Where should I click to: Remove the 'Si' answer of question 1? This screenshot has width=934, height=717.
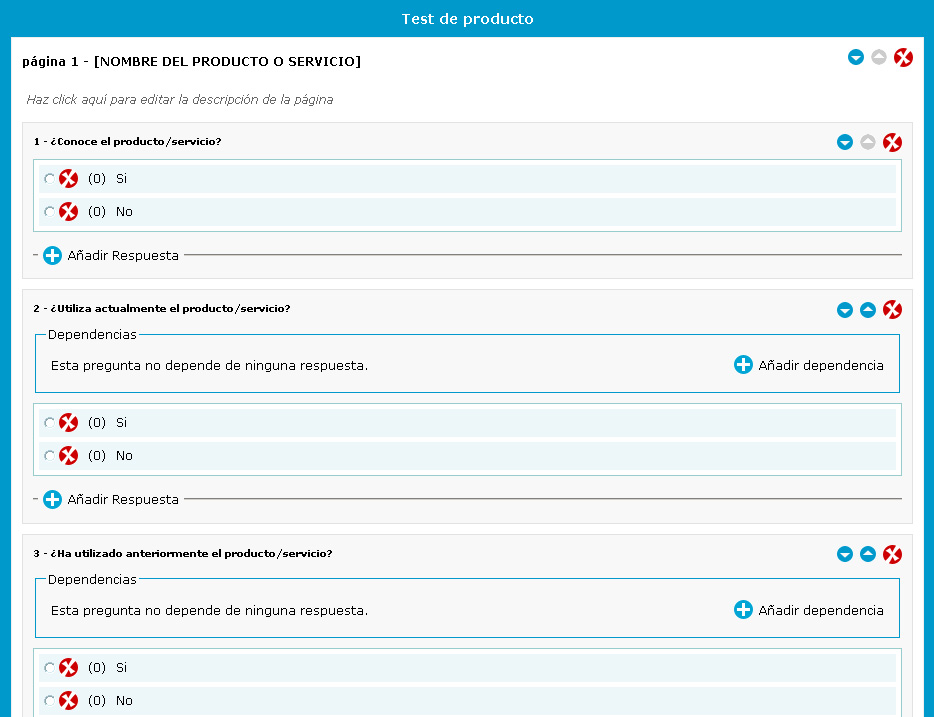[69, 179]
